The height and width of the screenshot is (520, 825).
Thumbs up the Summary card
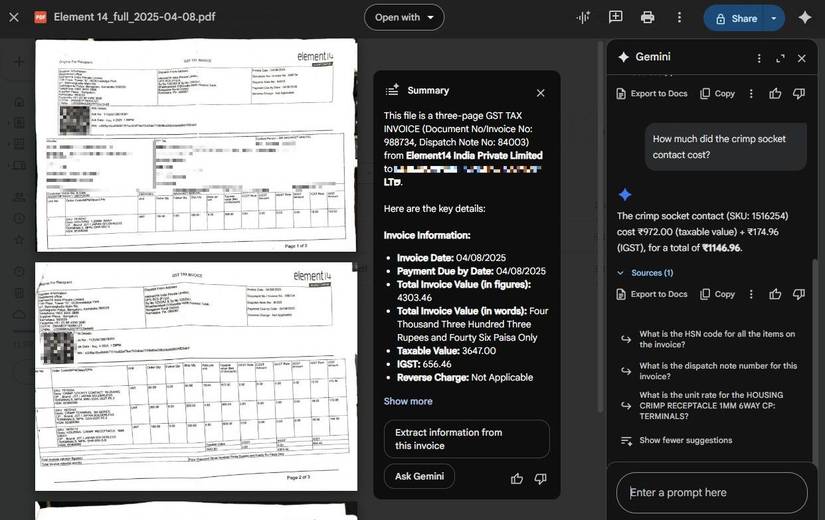click(x=517, y=478)
